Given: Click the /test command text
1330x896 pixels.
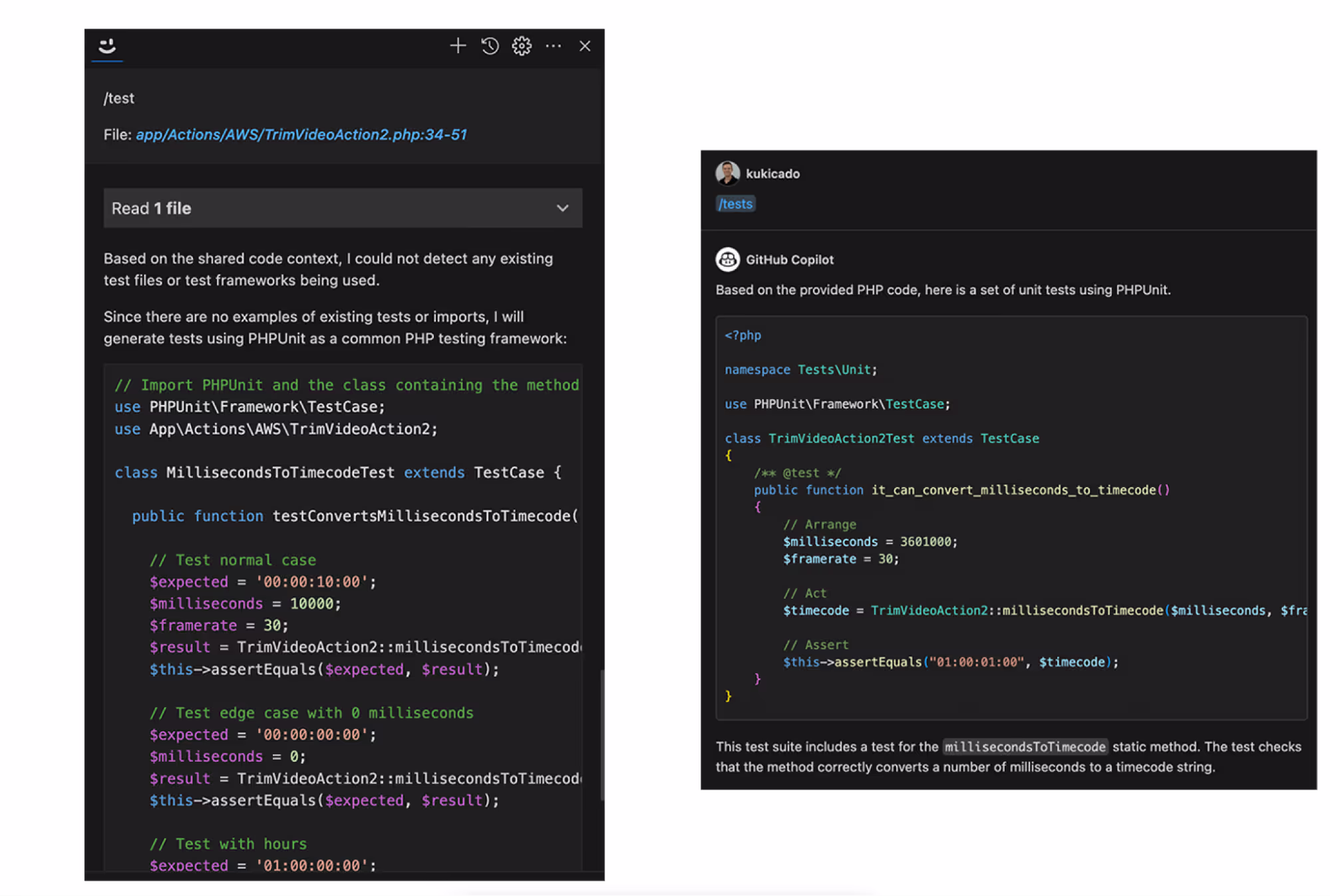Looking at the screenshot, I should (x=119, y=98).
